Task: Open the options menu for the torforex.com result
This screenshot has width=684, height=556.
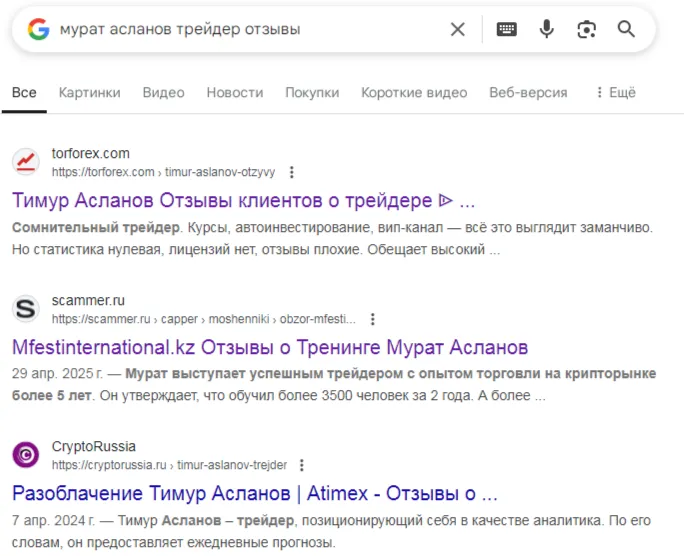Action: [292, 172]
